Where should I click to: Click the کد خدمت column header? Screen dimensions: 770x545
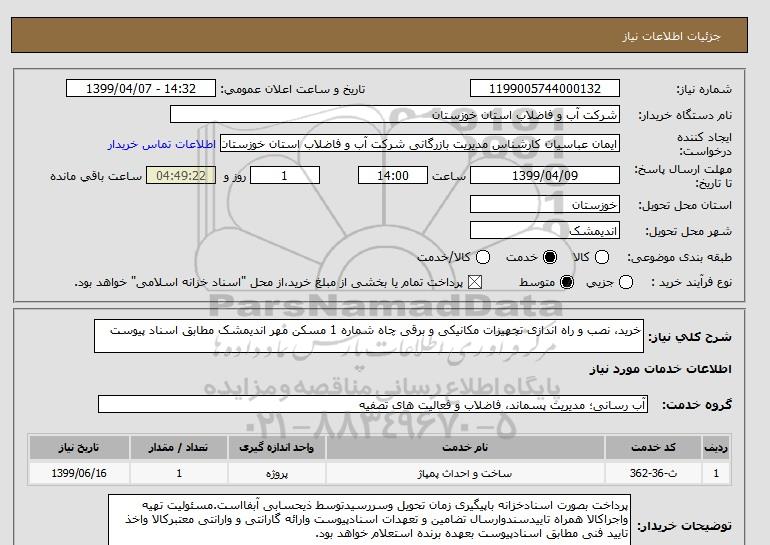653,447
